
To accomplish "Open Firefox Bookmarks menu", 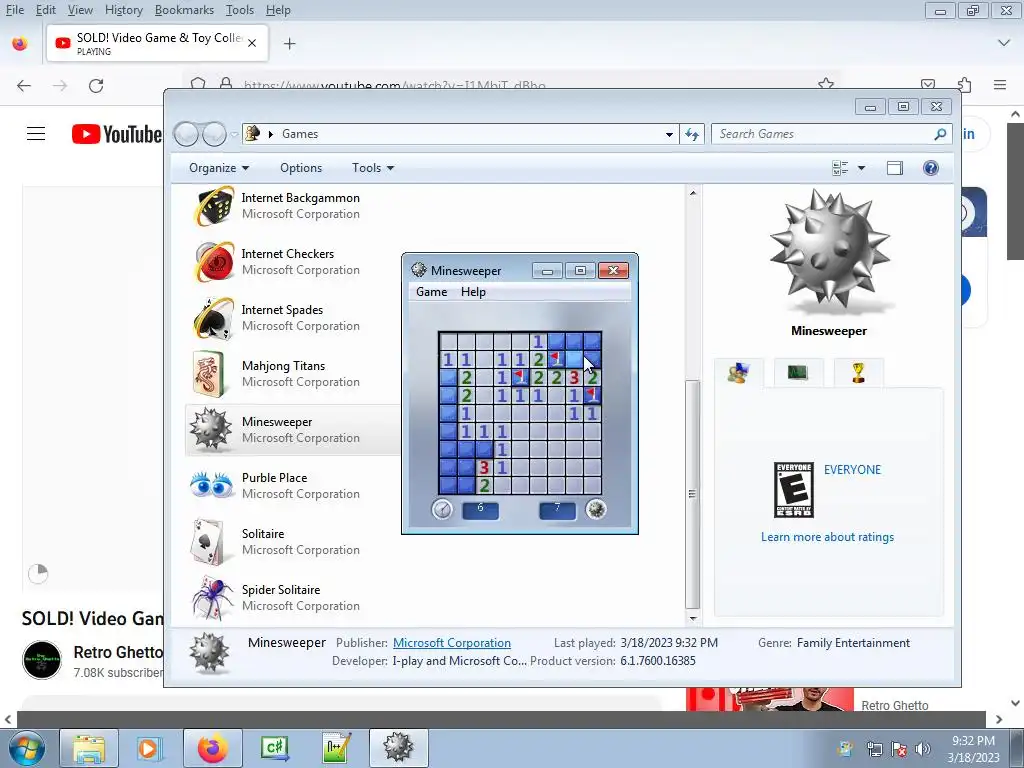I will pos(184,10).
